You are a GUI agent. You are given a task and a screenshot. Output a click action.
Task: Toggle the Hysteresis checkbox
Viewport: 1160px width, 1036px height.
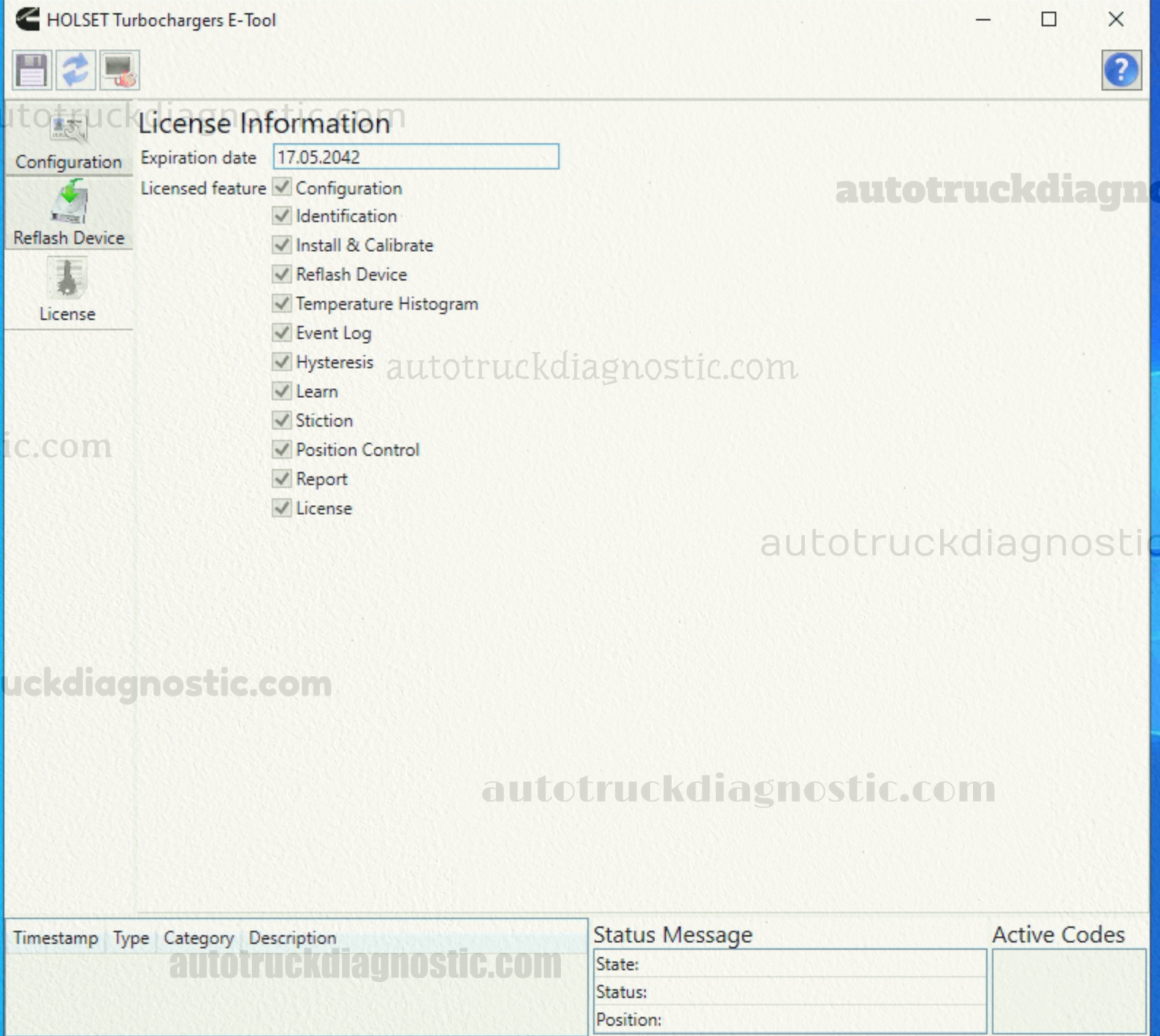pos(282,362)
